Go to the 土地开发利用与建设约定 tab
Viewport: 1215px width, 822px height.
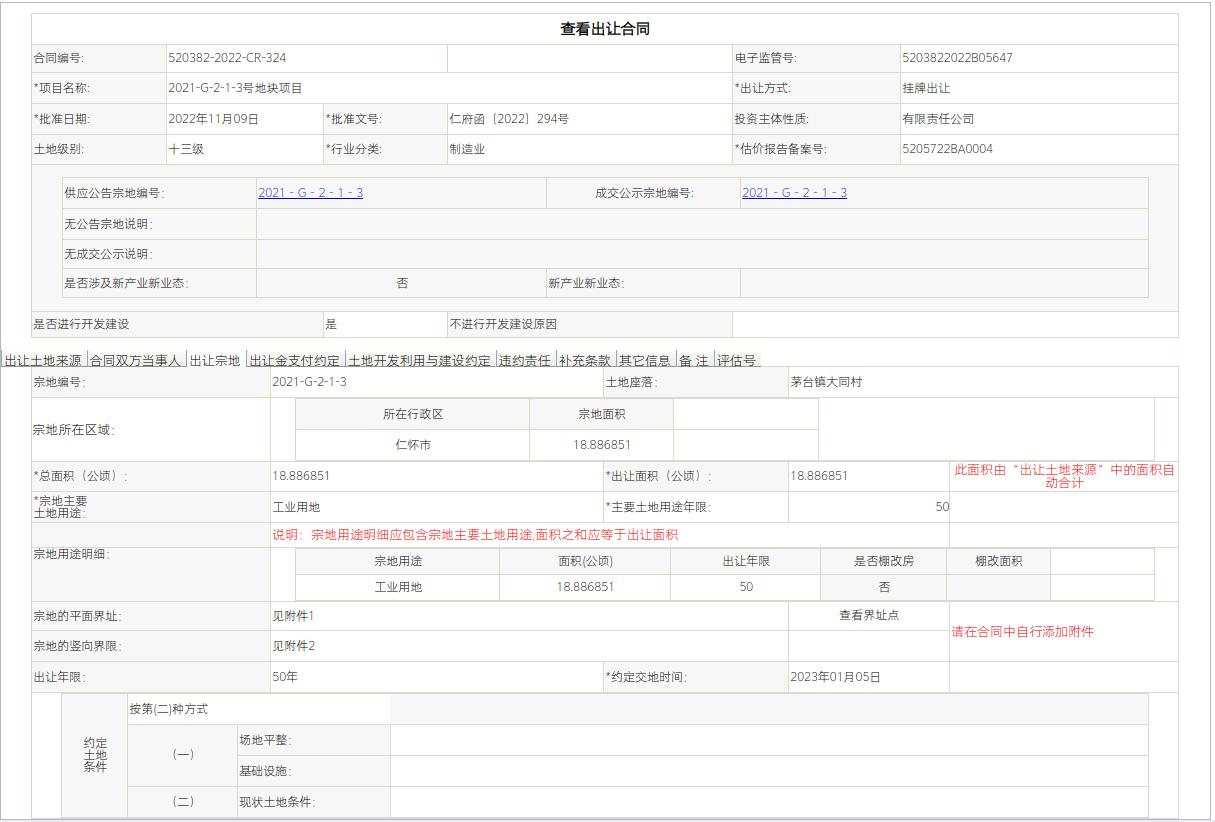point(420,360)
